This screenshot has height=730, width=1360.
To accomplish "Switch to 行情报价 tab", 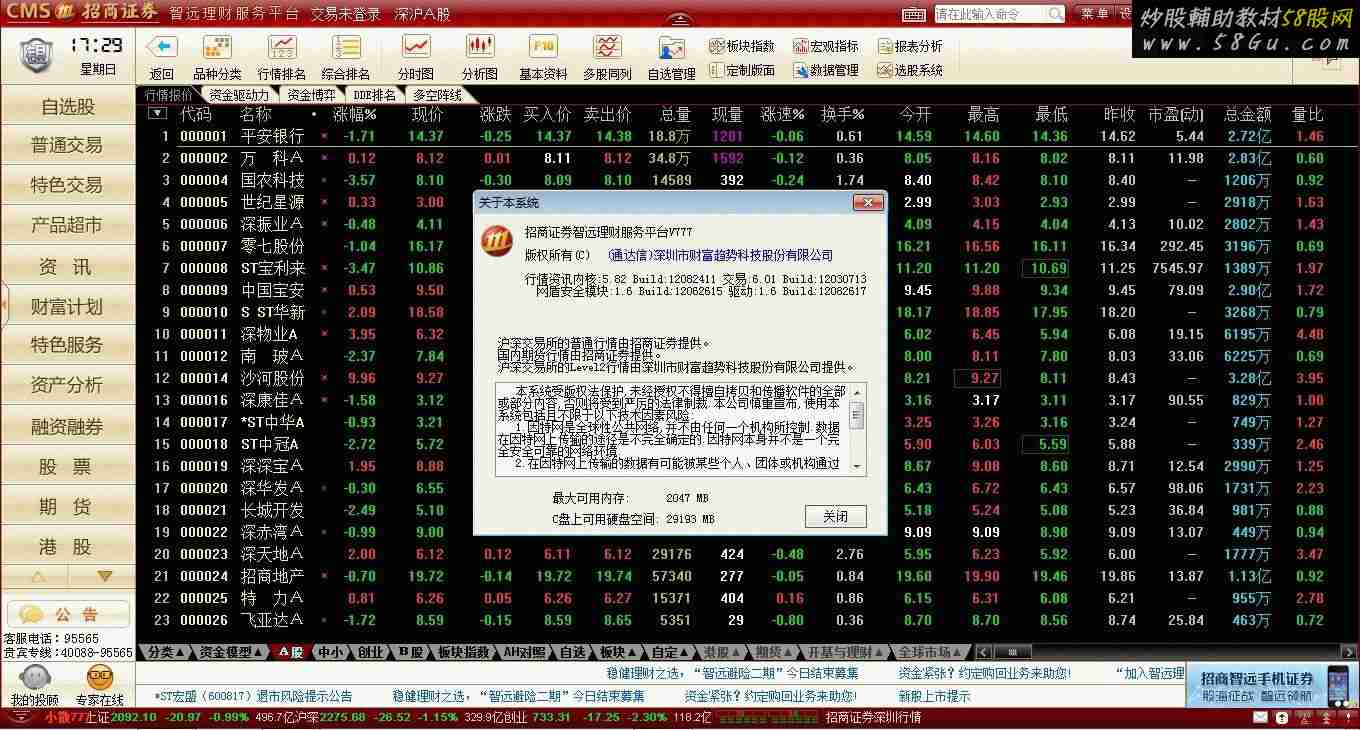I will click(x=169, y=95).
